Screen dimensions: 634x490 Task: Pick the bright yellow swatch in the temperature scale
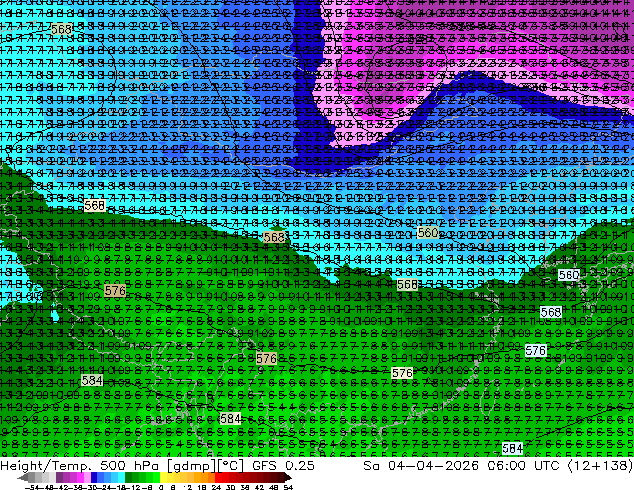pos(163,477)
